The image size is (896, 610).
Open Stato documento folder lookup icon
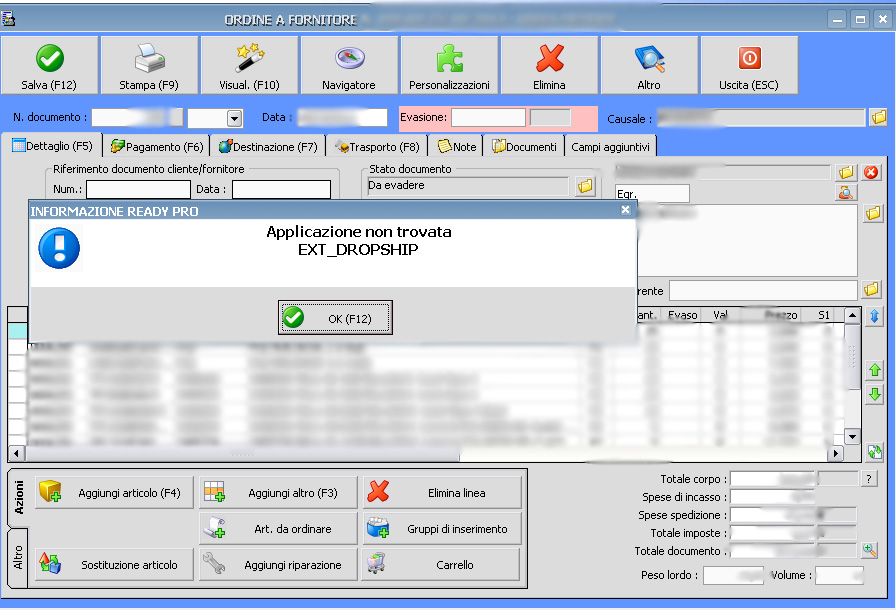[585, 186]
